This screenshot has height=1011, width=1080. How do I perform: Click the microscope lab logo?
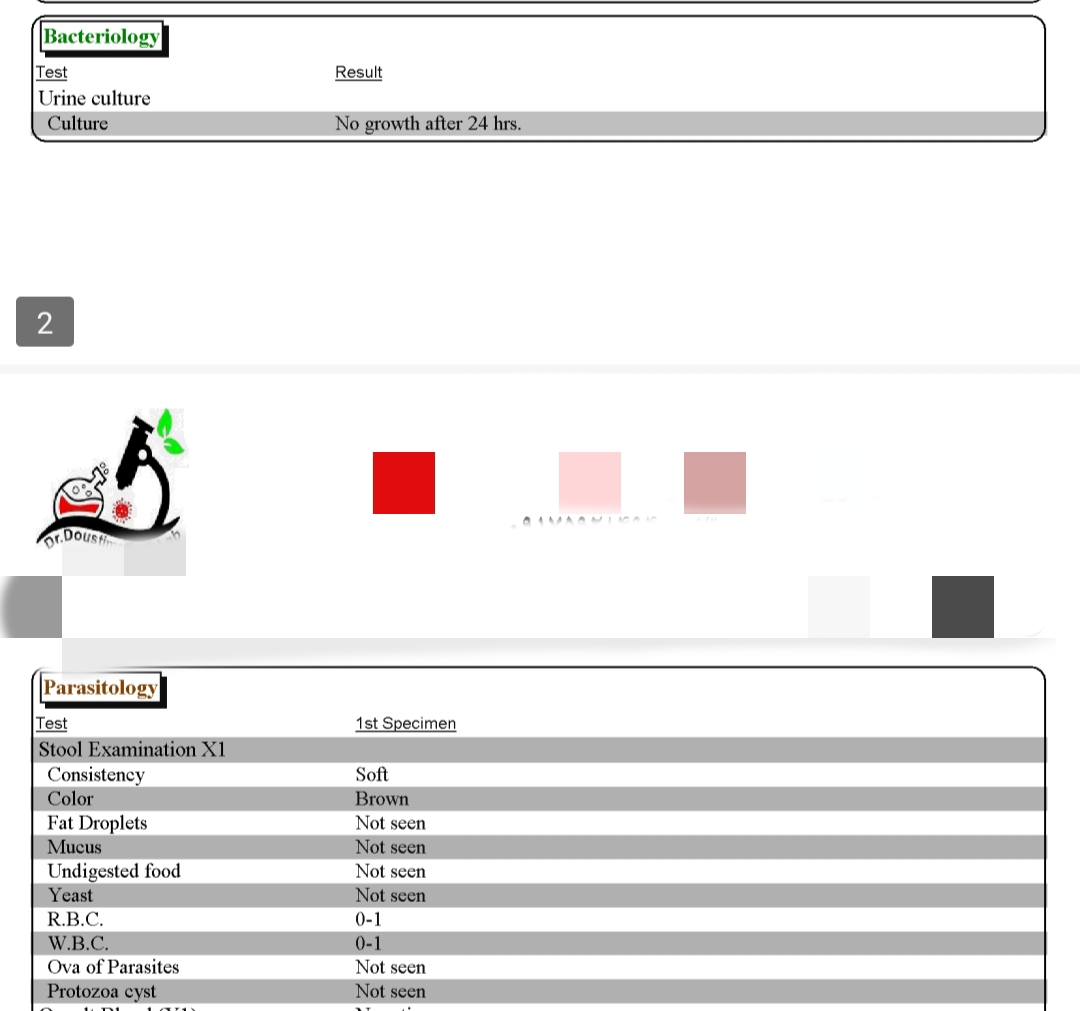(112, 480)
